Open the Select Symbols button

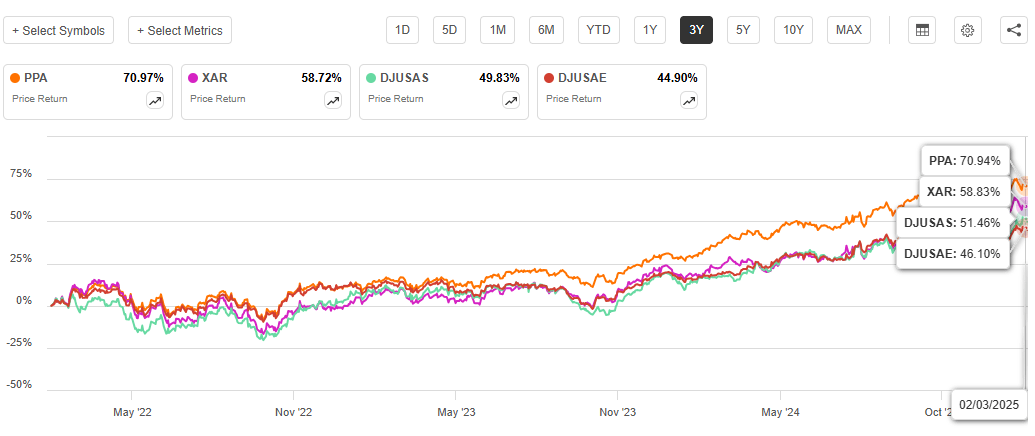click(58, 30)
